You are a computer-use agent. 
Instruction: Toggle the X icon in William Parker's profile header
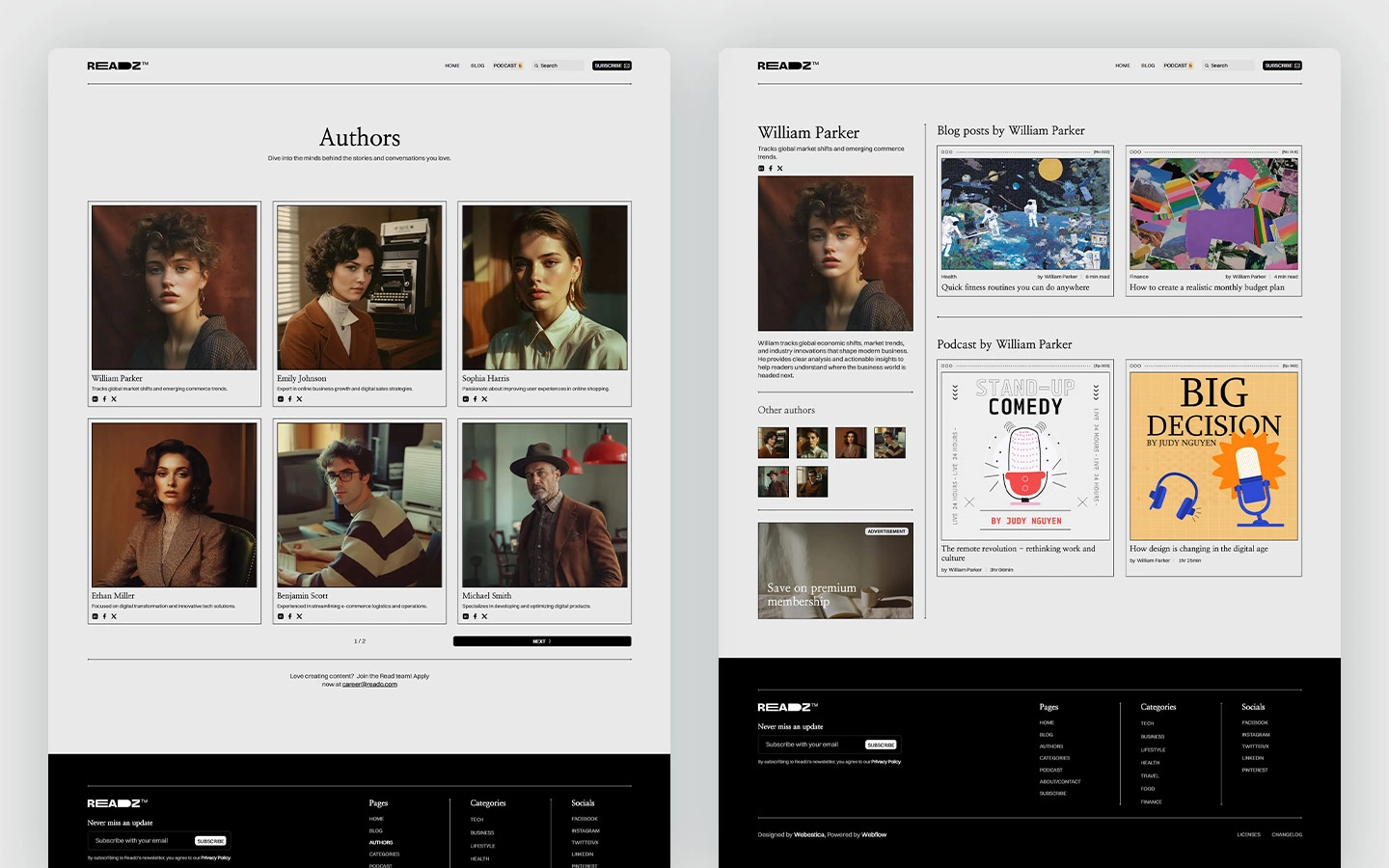click(779, 168)
